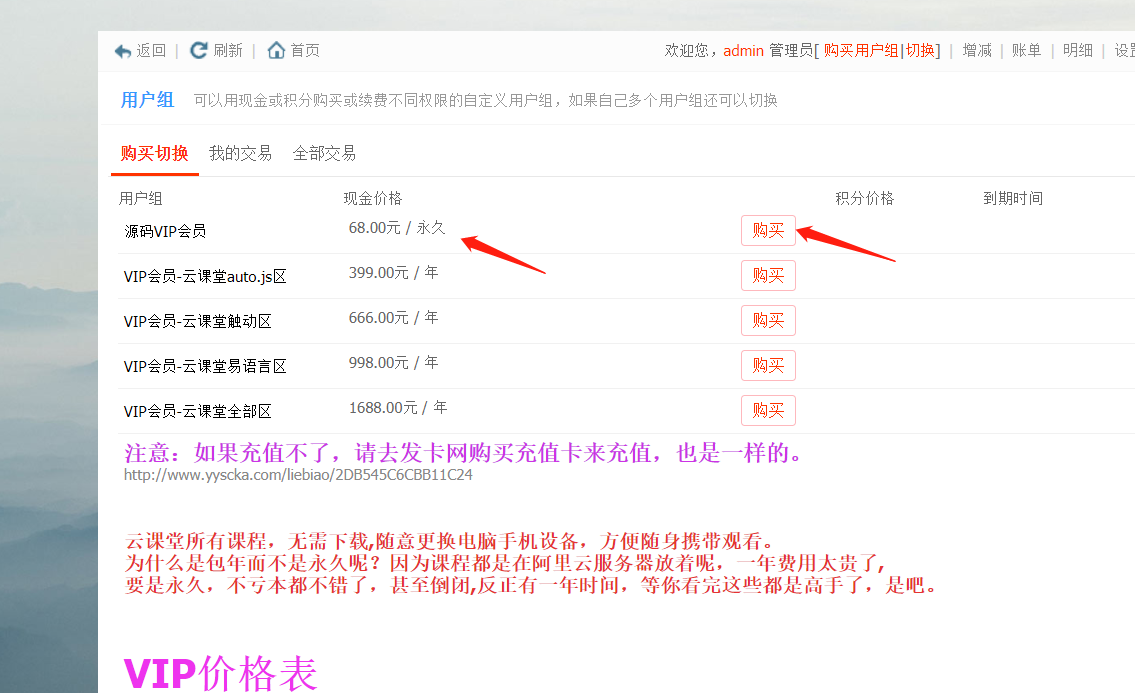Click 源码VIP会员 row name
This screenshot has width=1135, height=693.
click(165, 231)
